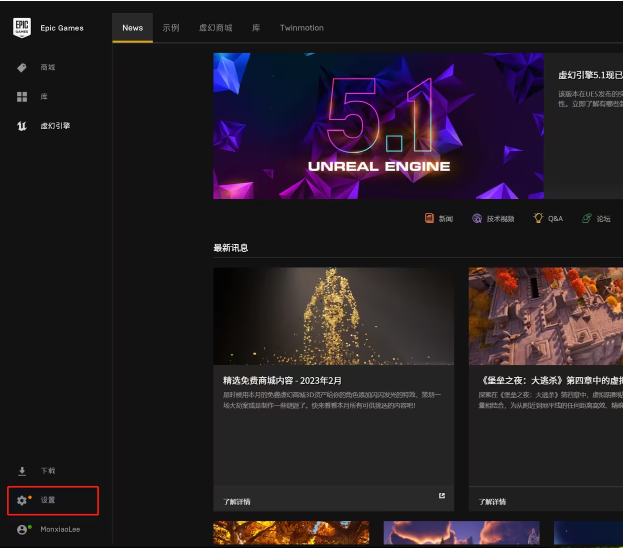Open 设置 settings gear icon
Image resolution: width=623 pixels, height=549 pixels.
tap(22, 500)
